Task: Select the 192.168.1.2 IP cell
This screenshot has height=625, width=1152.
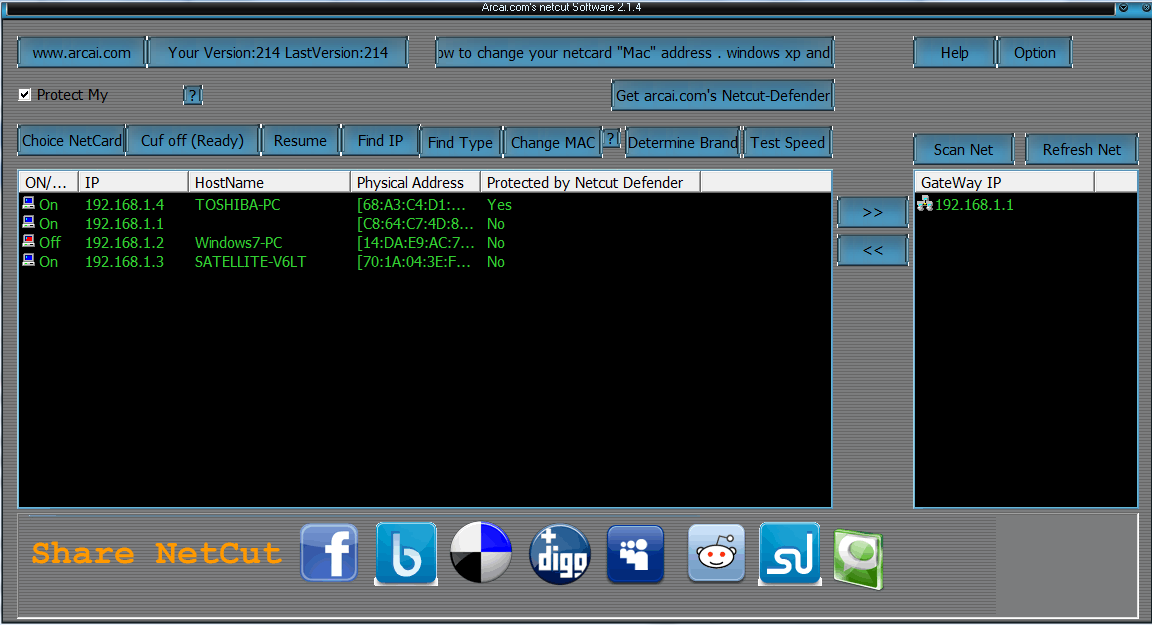Action: 125,243
